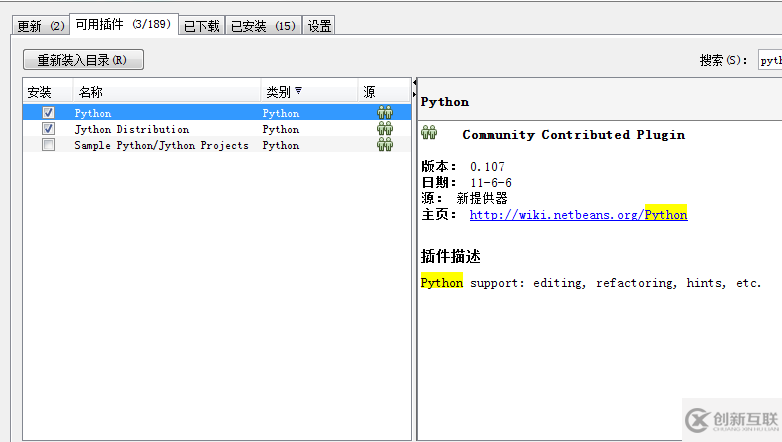This screenshot has width=782, height=442.
Task: Click the 插件描述 heading
Action: point(450,256)
